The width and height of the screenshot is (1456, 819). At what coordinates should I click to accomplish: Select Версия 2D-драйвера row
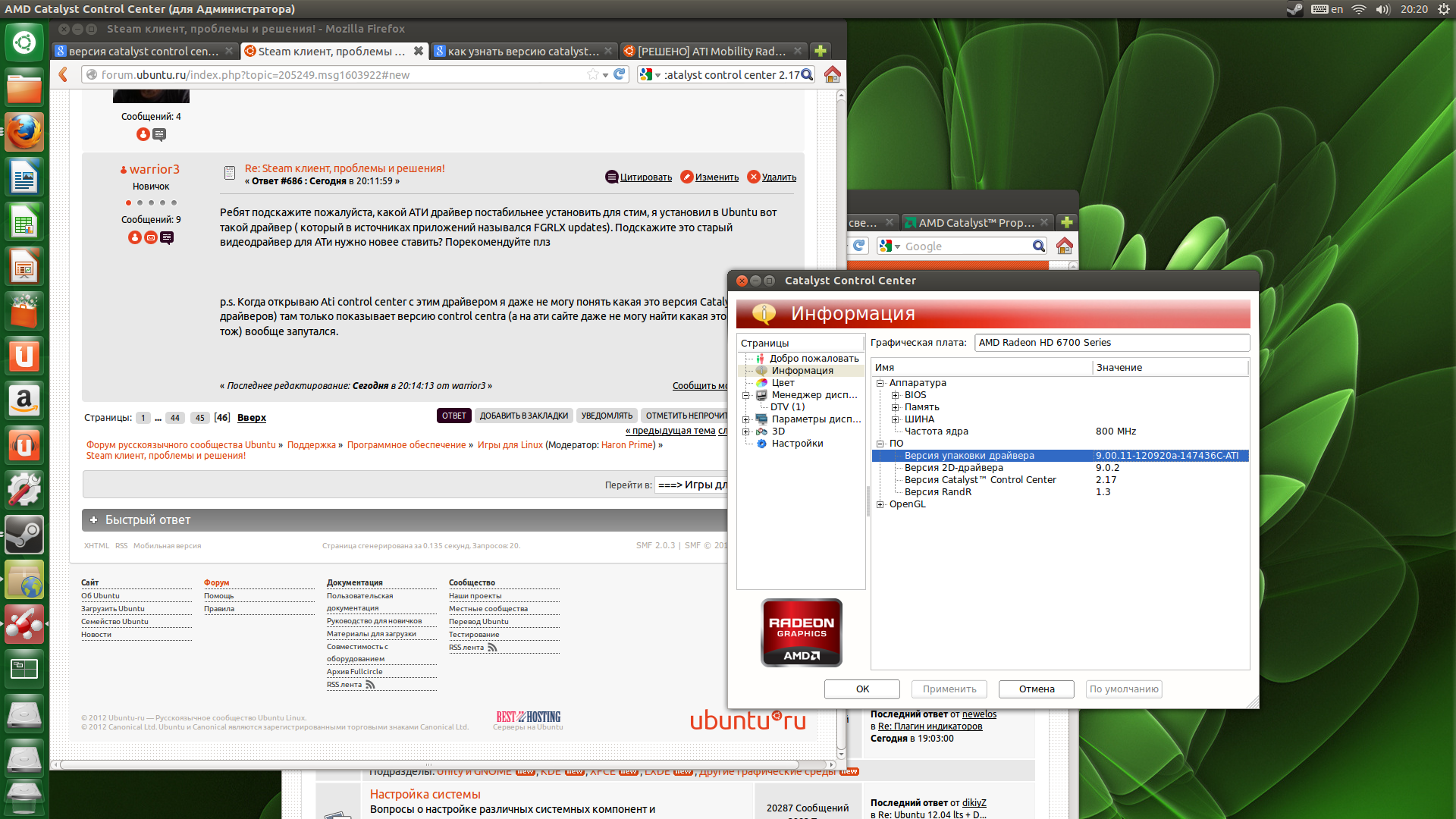(x=1060, y=468)
